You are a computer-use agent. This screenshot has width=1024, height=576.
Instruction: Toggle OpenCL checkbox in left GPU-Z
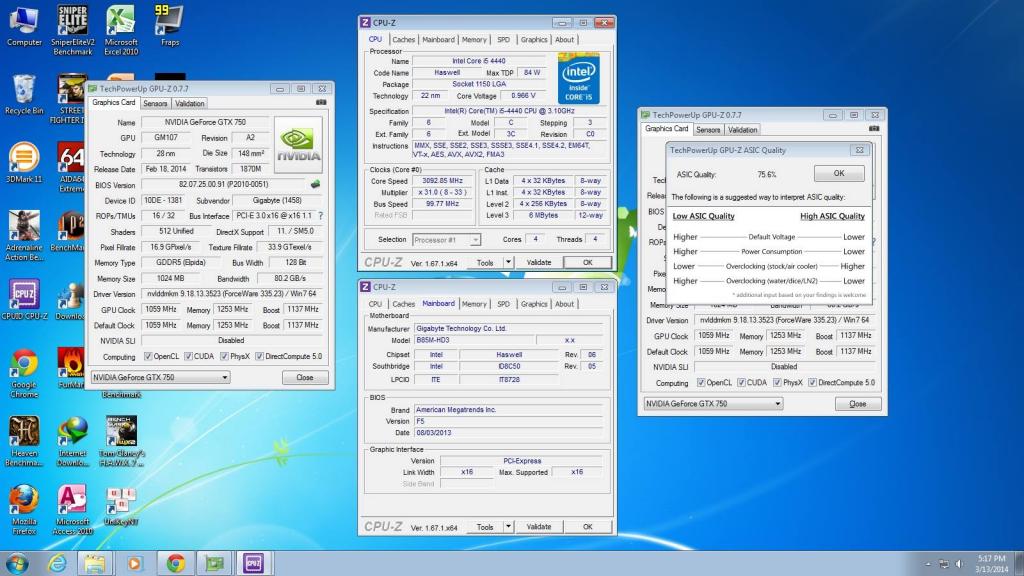point(148,357)
